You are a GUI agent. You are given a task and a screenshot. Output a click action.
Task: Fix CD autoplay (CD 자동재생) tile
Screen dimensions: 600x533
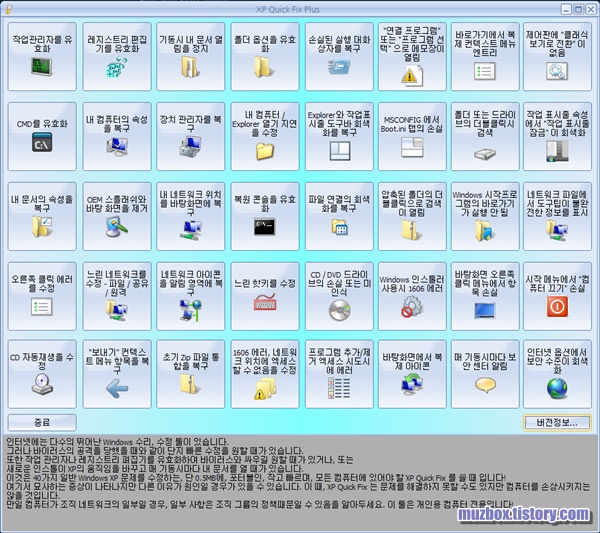(42, 374)
